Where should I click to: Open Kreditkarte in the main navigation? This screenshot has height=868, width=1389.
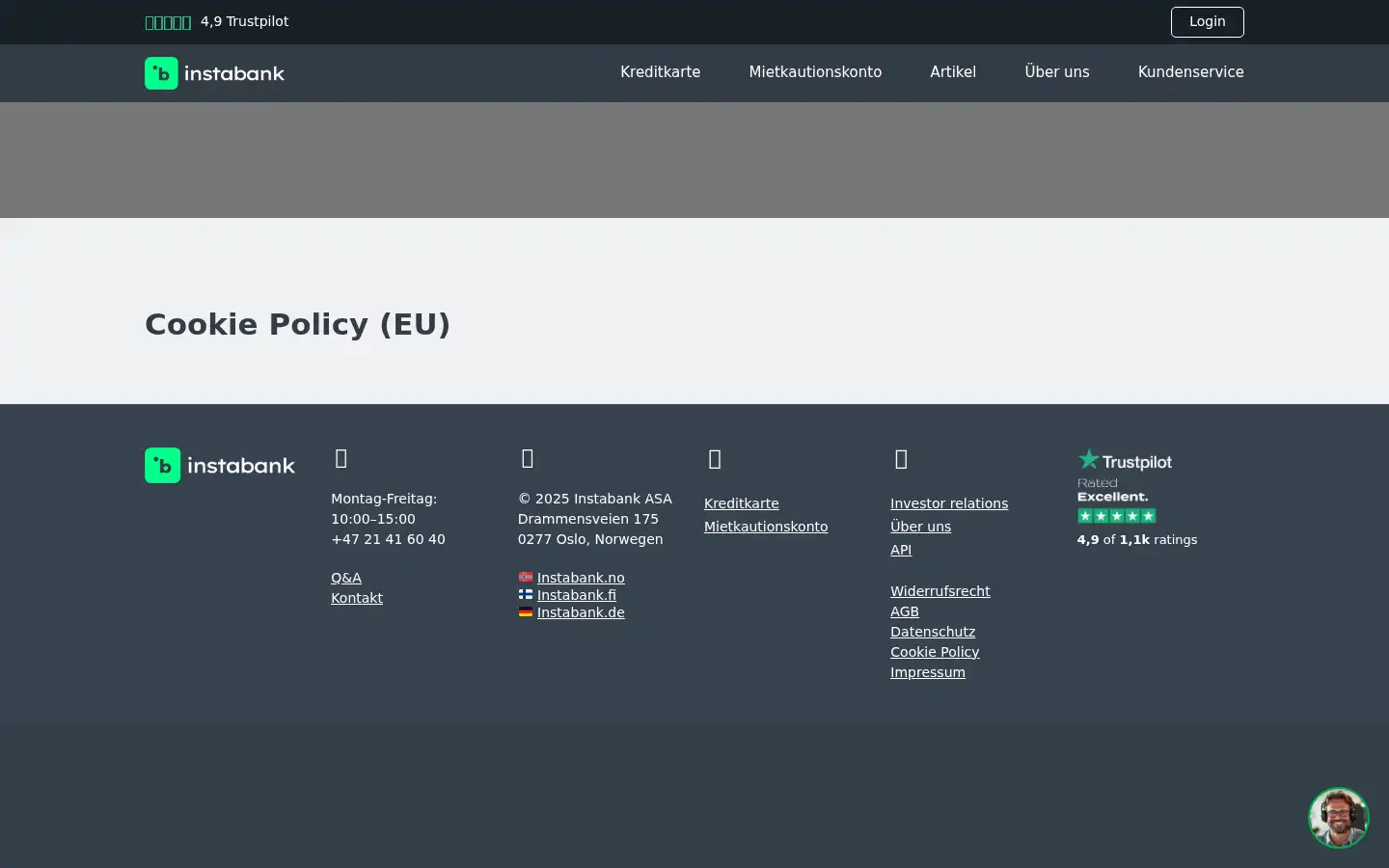click(661, 72)
